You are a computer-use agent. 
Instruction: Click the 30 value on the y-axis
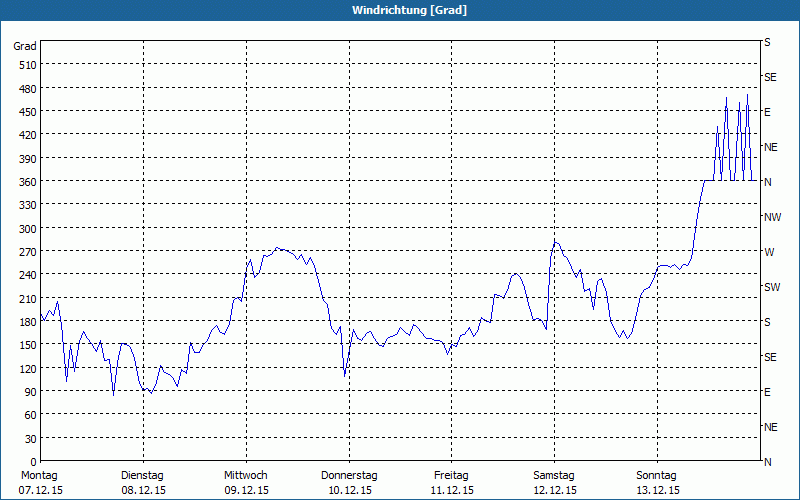pyautogui.click(x=30, y=438)
